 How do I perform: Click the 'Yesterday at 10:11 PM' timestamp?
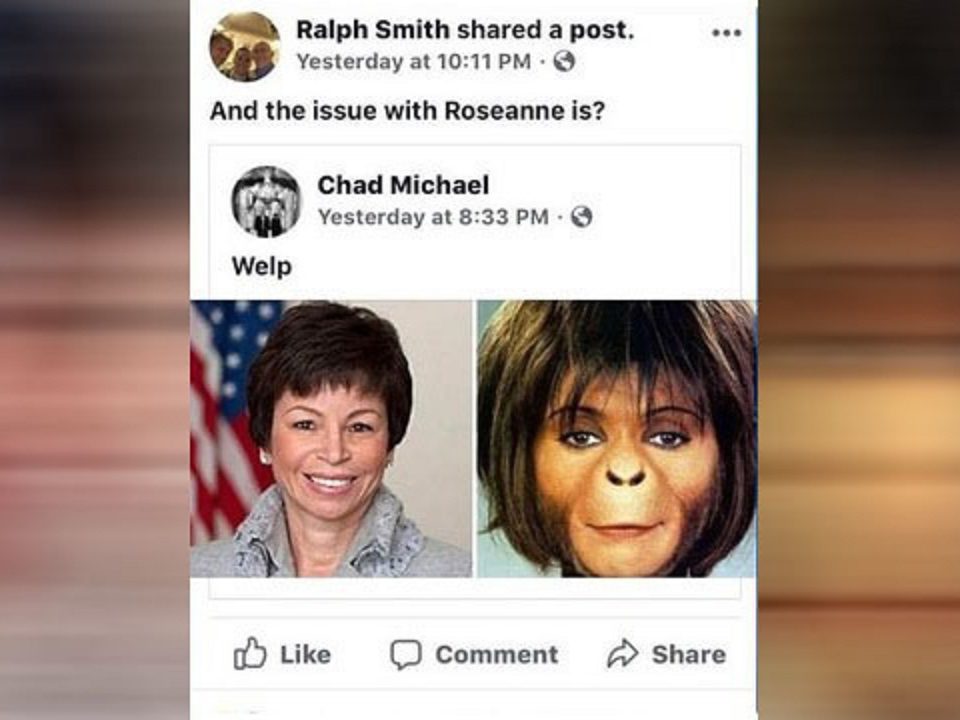pos(414,61)
